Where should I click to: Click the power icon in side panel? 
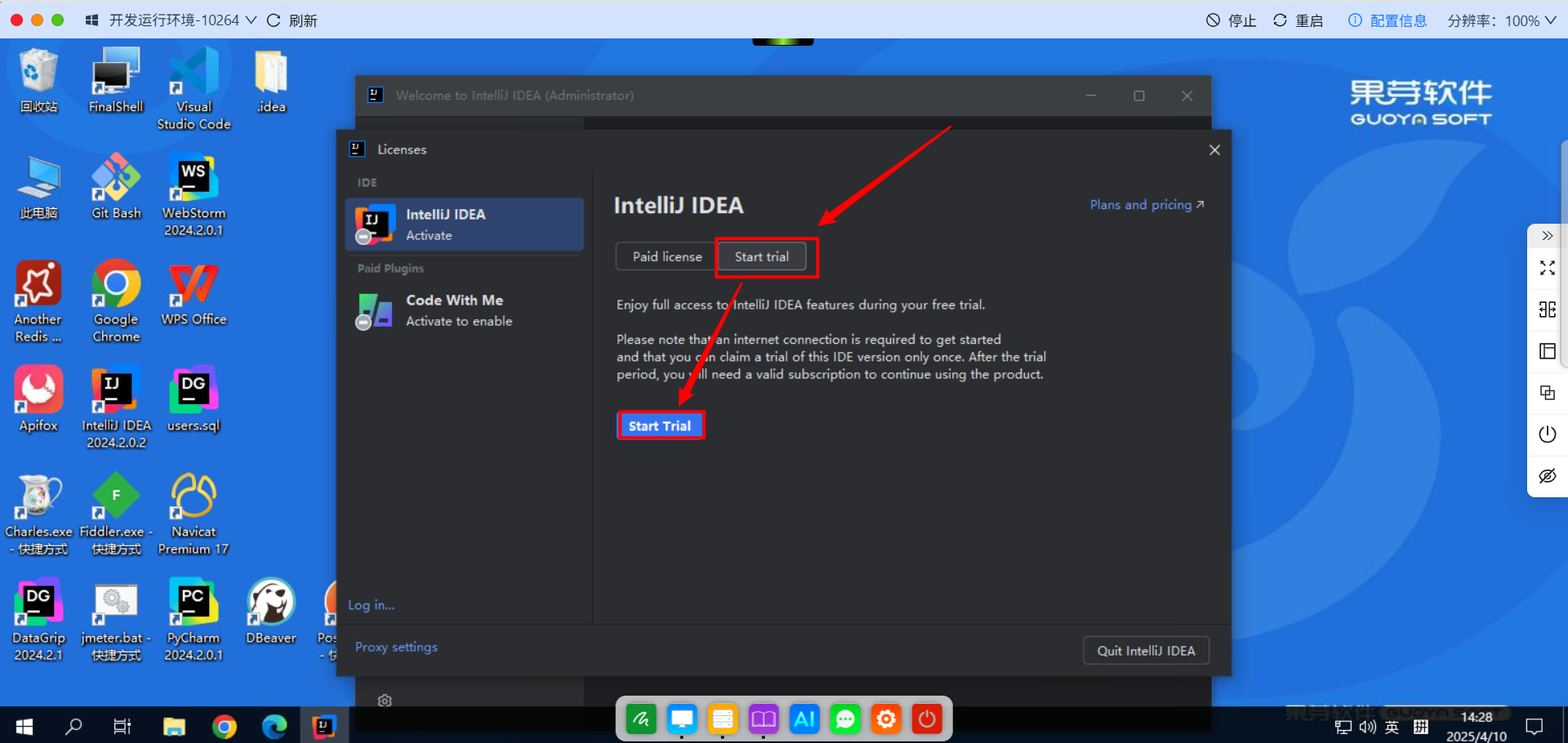tap(1547, 434)
